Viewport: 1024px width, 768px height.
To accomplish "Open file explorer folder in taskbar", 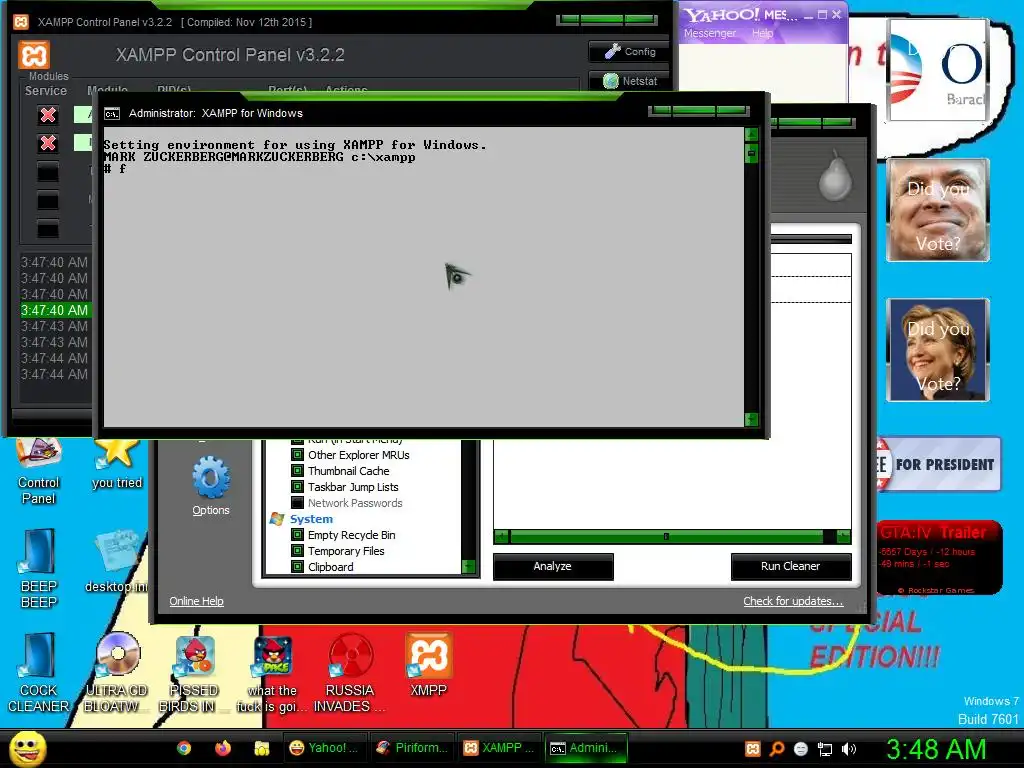I will pyautogui.click(x=262, y=748).
